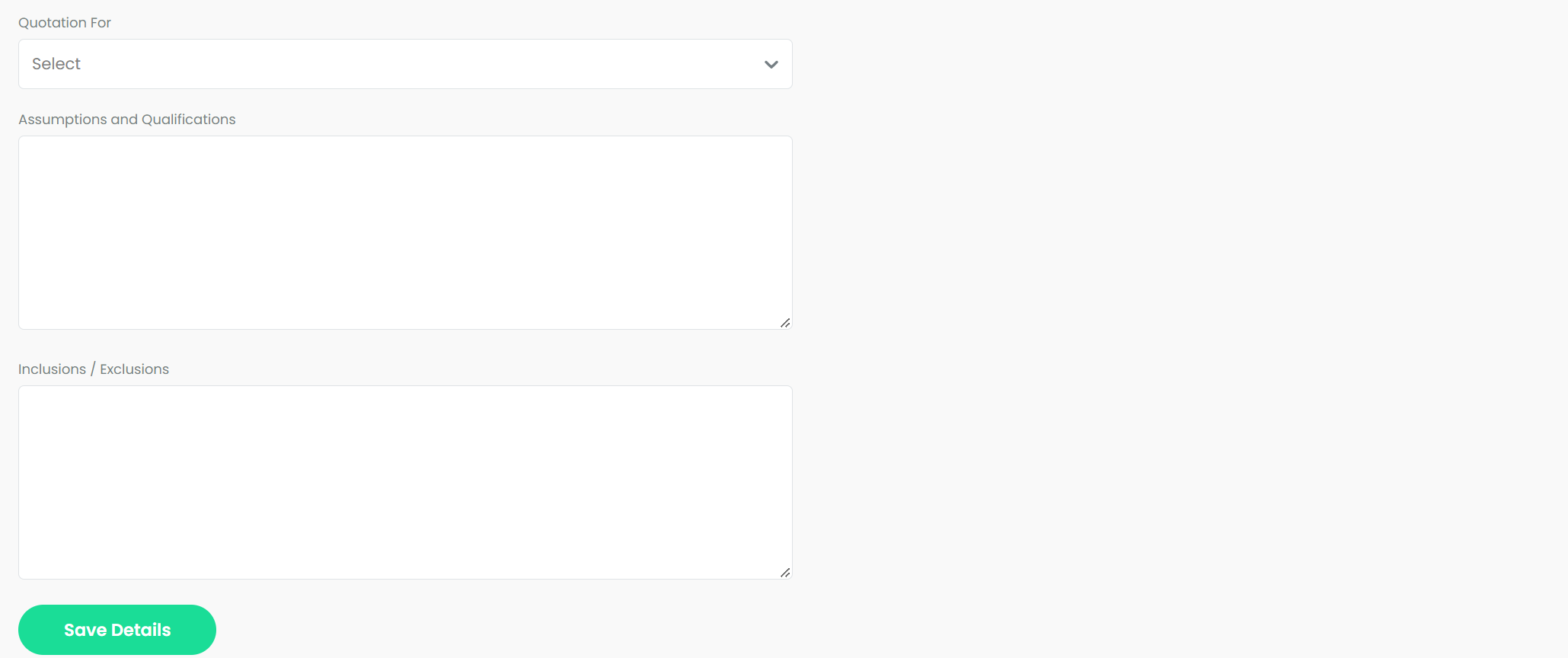Viewport: 1568px width, 658px height.
Task: Click the "Save Details" button text
Action: (117, 630)
